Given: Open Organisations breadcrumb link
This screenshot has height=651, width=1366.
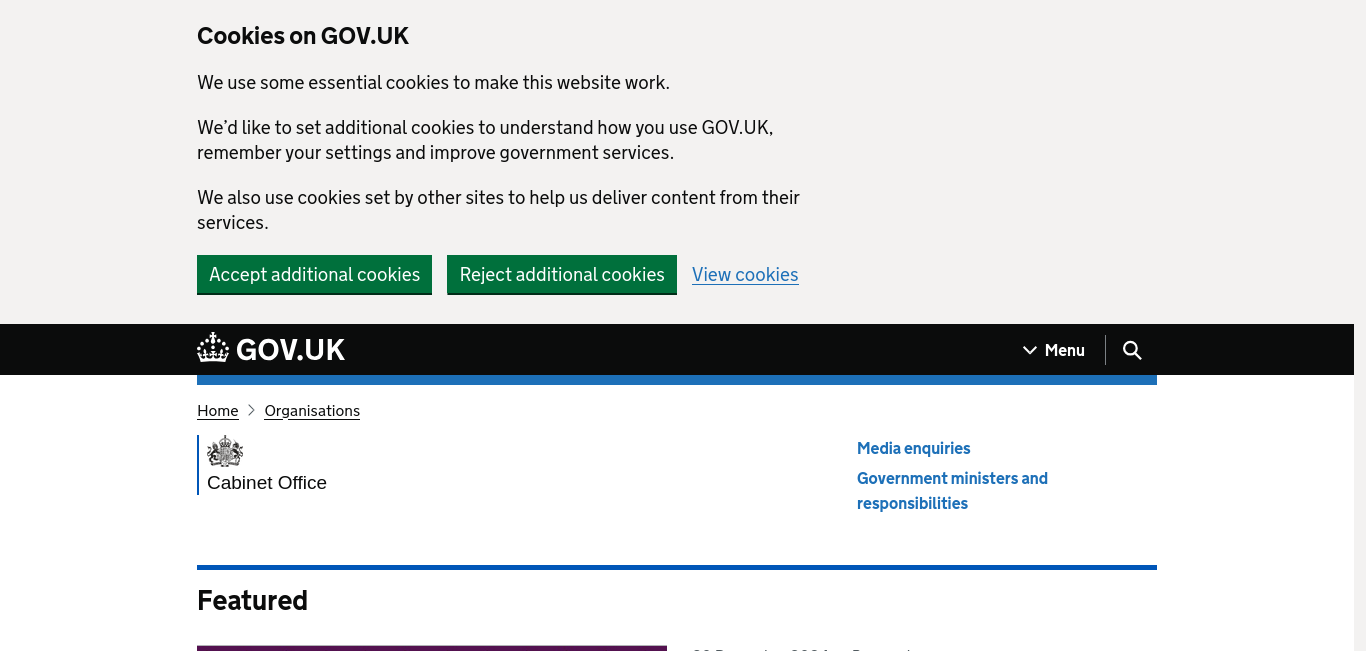Looking at the screenshot, I should [312, 411].
